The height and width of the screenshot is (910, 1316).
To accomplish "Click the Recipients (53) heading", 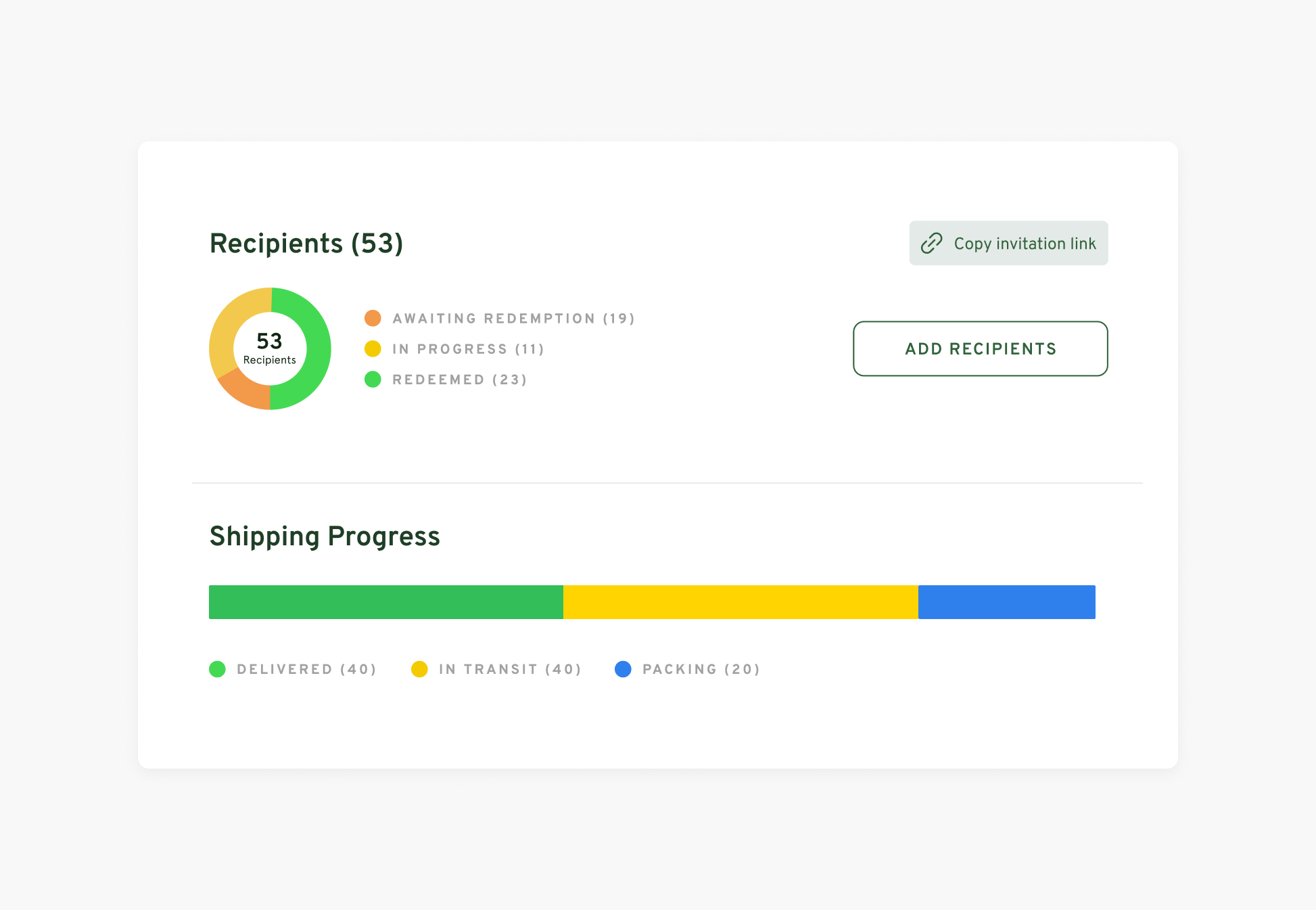I will [x=306, y=244].
